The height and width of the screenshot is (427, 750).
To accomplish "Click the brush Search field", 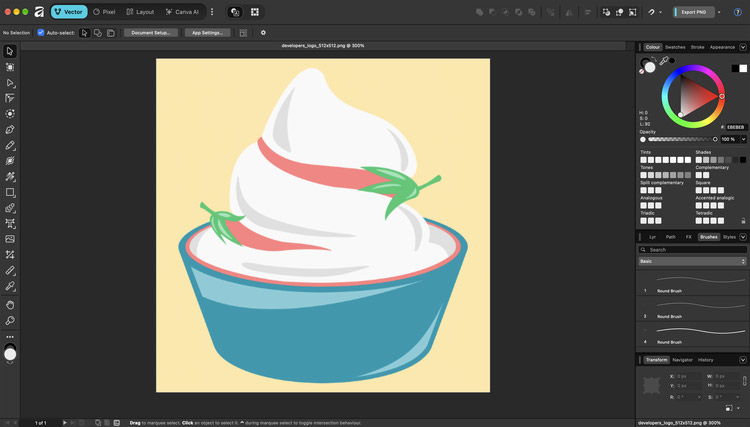I will [x=692, y=250].
